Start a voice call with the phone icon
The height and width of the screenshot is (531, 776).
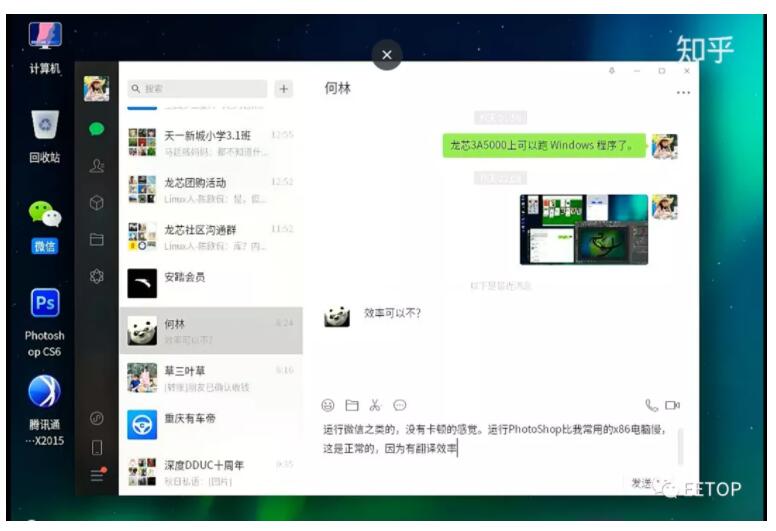651,405
